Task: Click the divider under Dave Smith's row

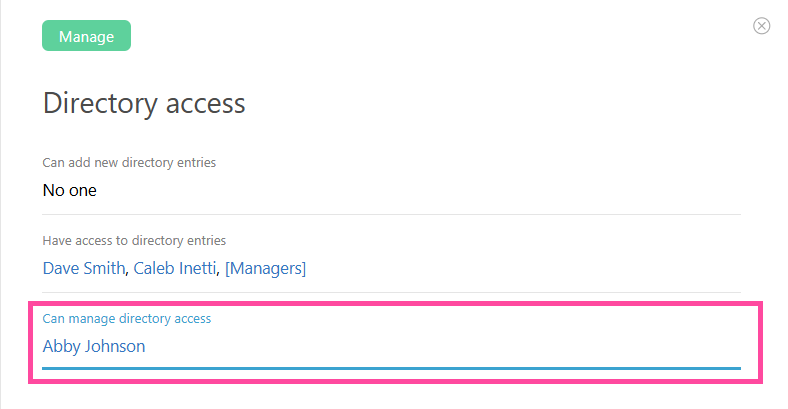Action: coord(391,292)
